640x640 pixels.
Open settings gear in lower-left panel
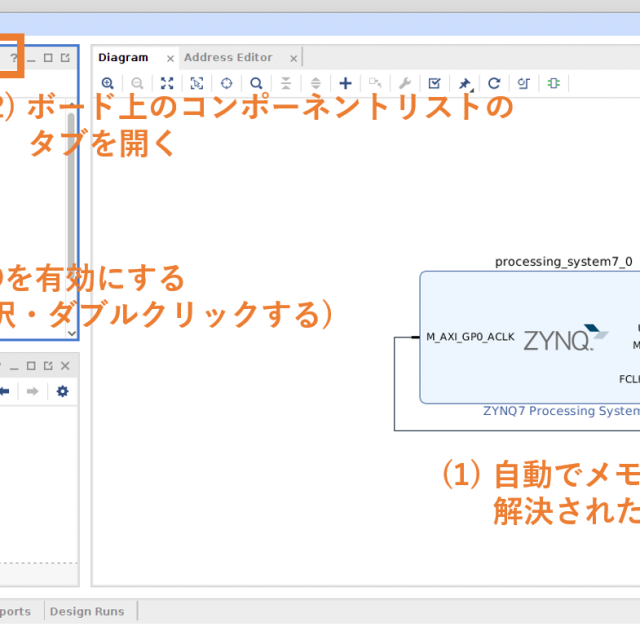tap(62, 391)
